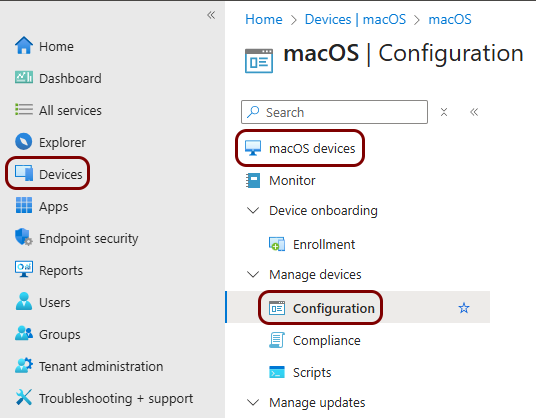This screenshot has height=418, width=536.
Task: Clear the search with the X button
Action: click(444, 112)
